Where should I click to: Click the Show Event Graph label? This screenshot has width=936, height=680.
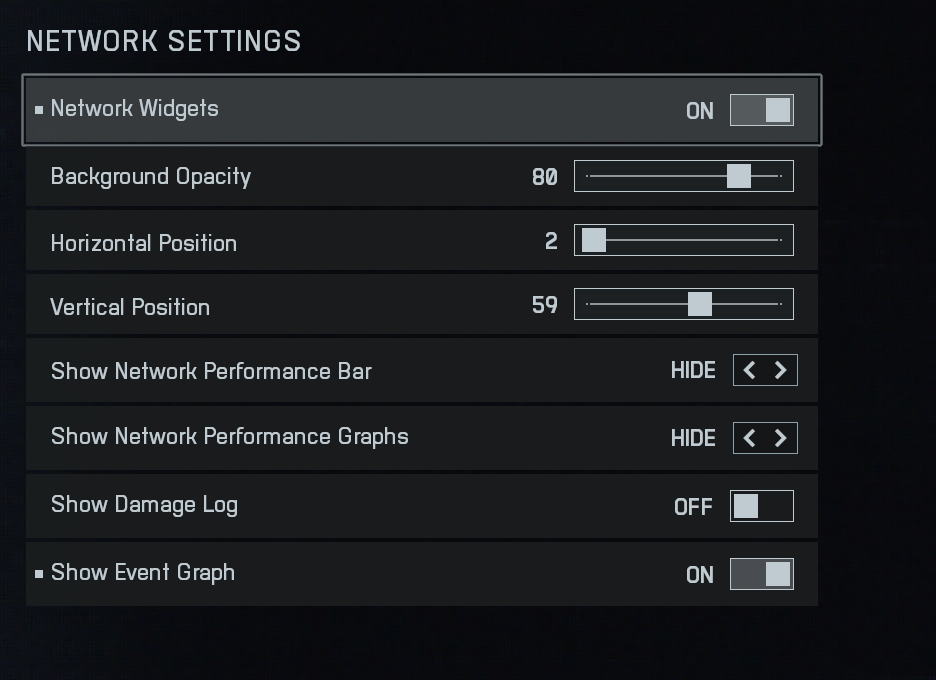click(x=143, y=573)
